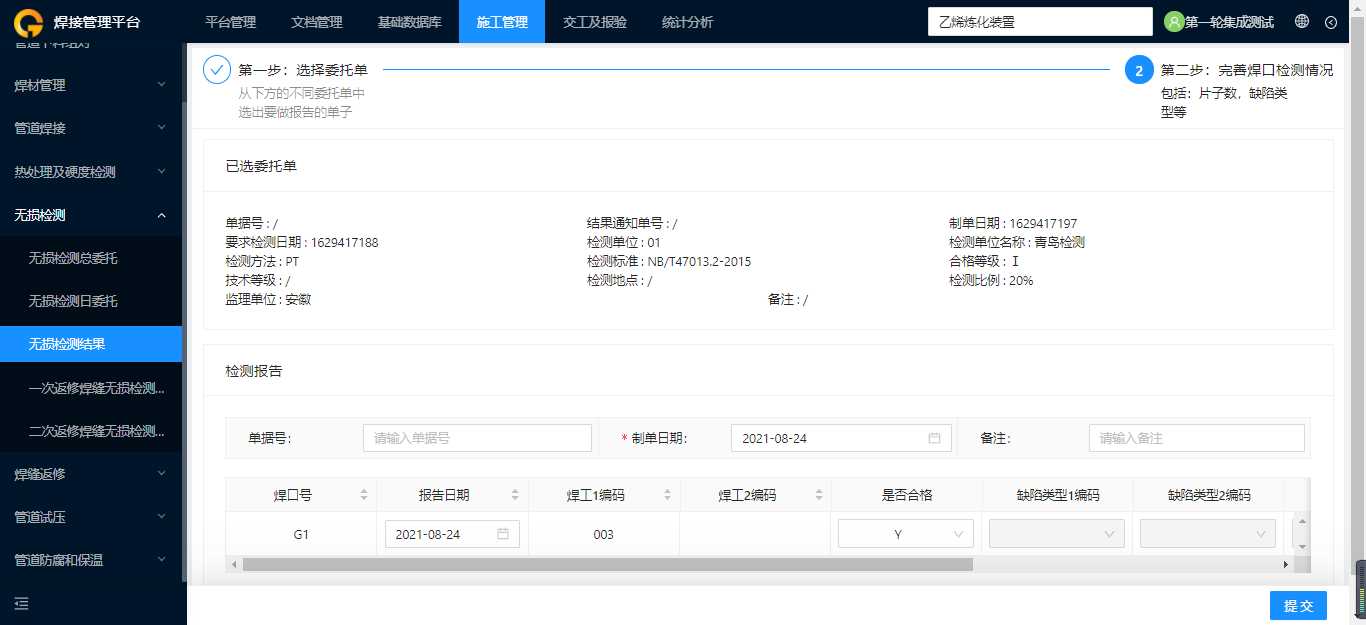Expand 焊材管理 sidebar menu

pos(91,85)
